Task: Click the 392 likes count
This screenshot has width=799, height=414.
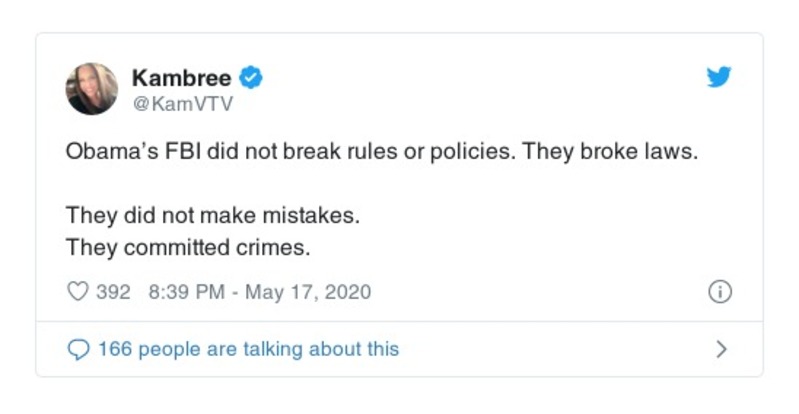Action: coord(113,292)
